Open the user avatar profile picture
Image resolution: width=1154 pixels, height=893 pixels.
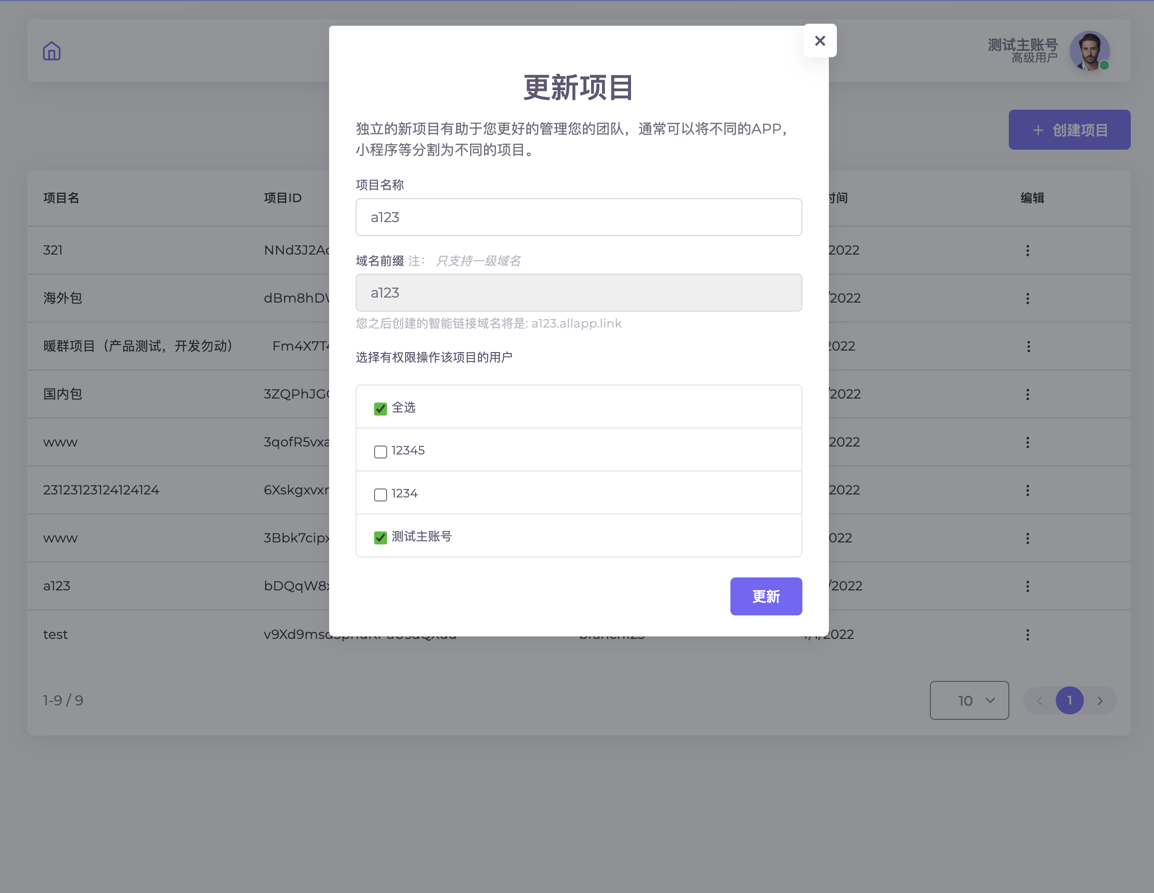1089,51
